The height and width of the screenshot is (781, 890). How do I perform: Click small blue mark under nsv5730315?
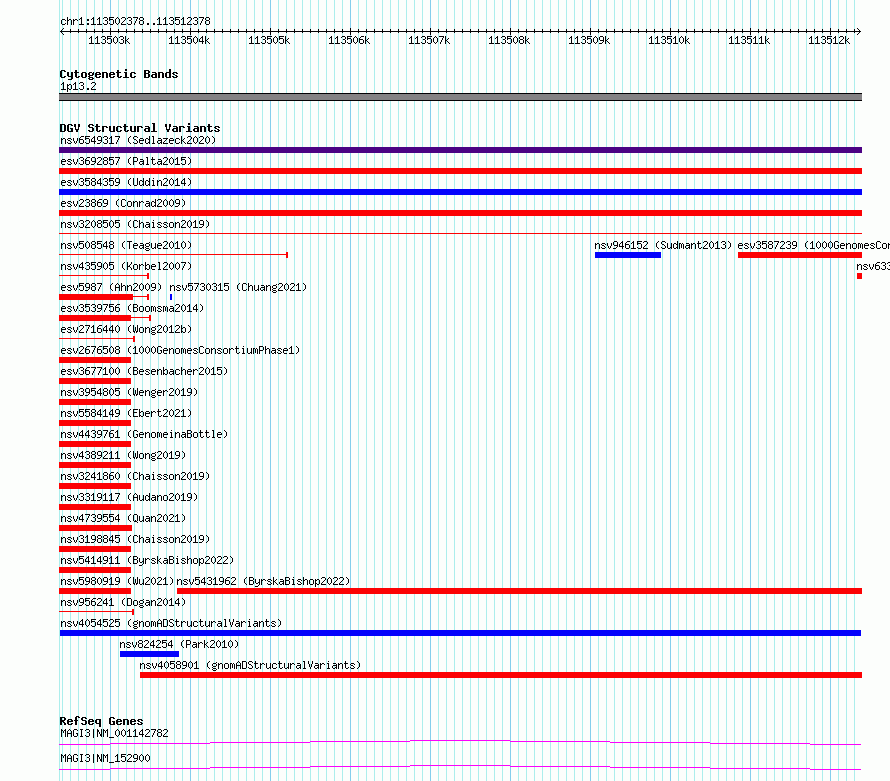(x=171, y=297)
